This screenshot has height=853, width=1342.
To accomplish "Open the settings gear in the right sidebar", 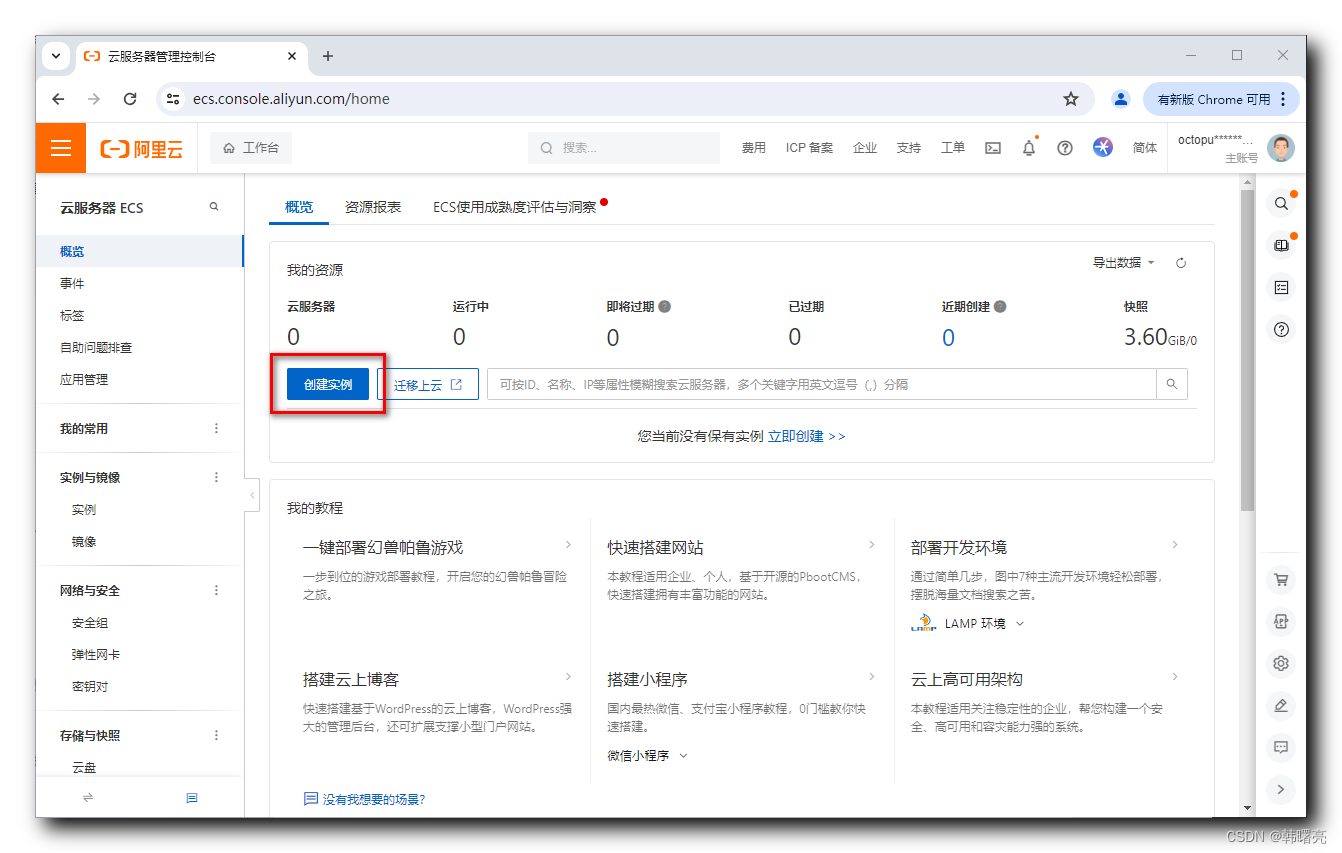I will tap(1281, 663).
